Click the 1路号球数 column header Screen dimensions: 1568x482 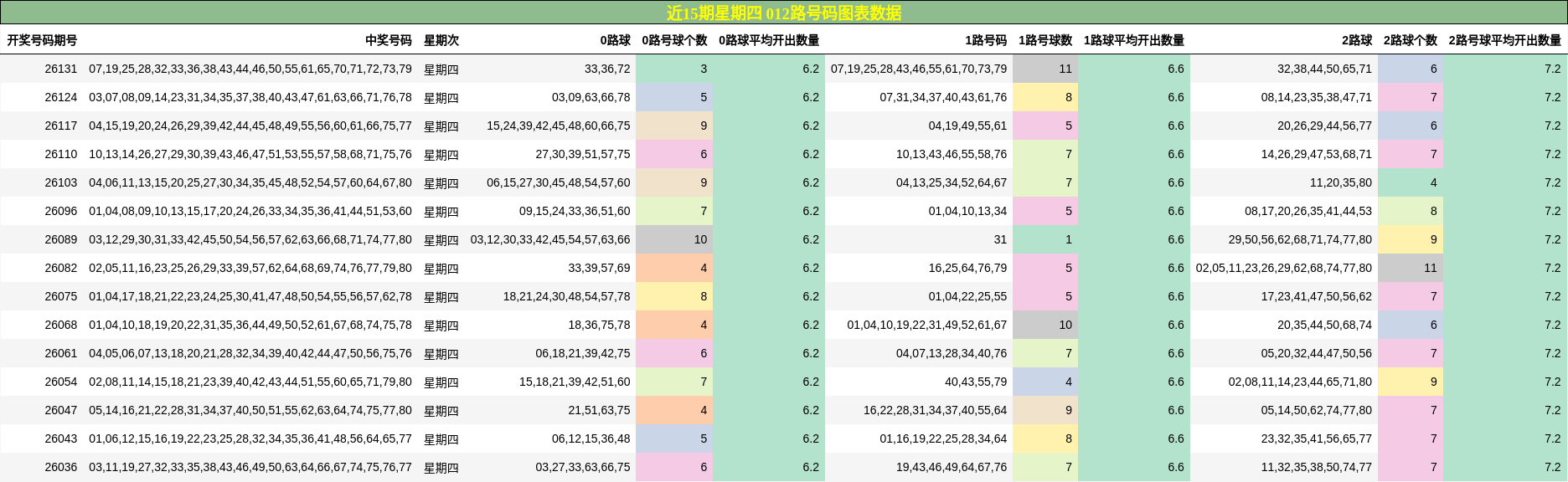point(1045,40)
